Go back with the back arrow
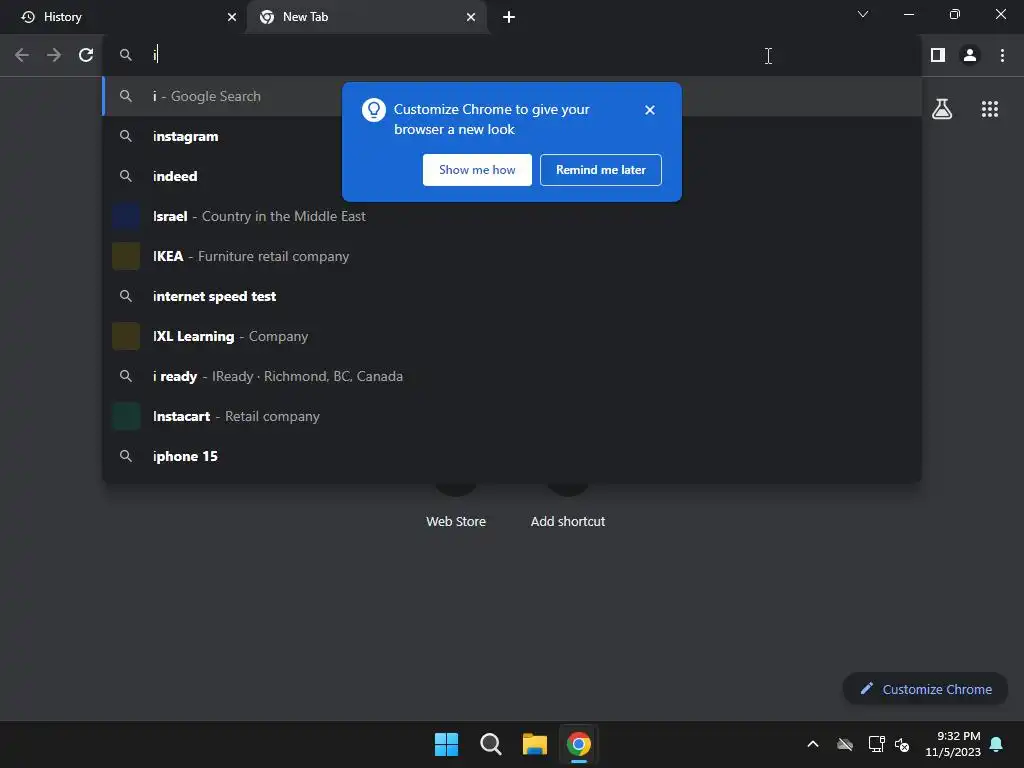Image resolution: width=1024 pixels, height=768 pixels. click(x=22, y=55)
